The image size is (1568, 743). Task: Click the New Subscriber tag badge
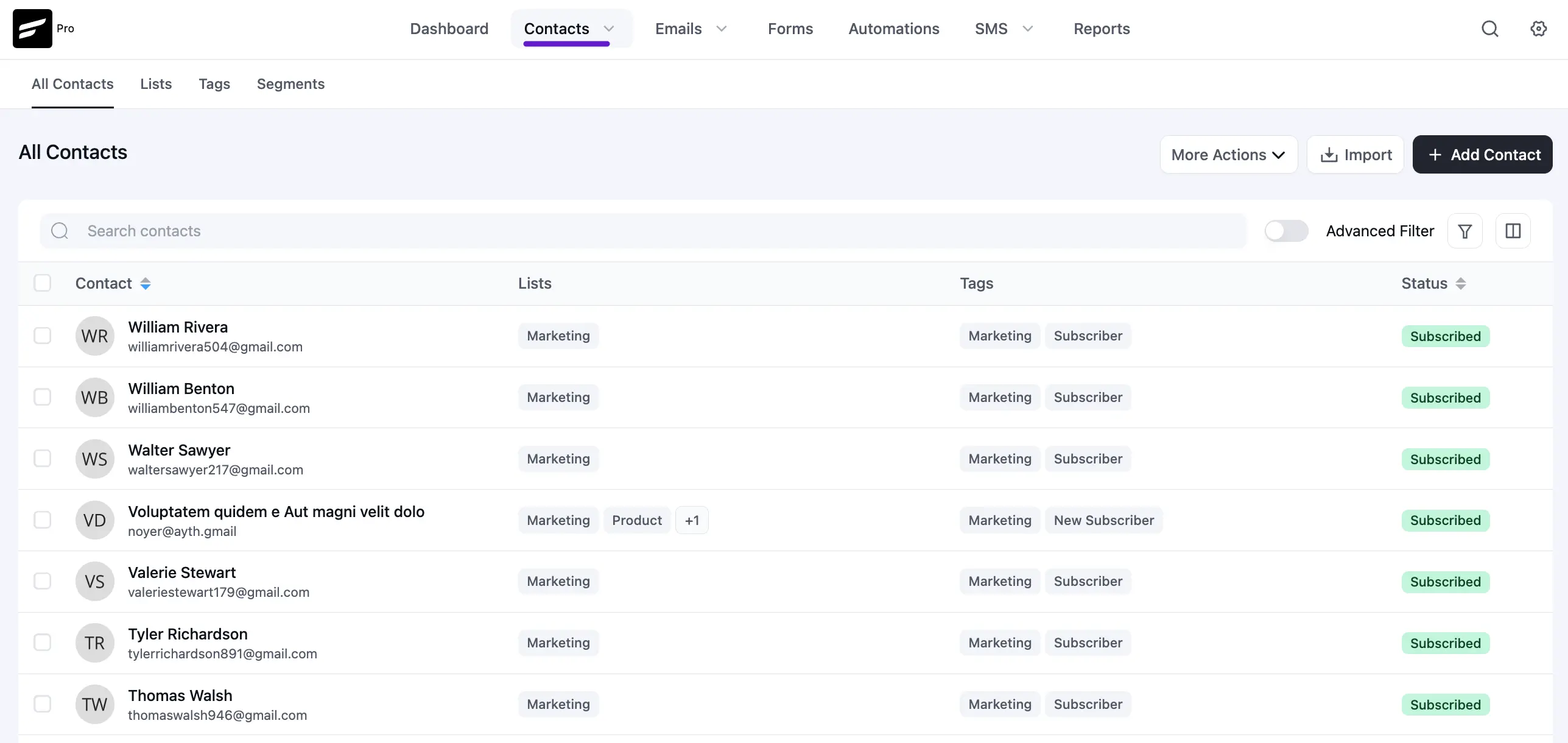click(x=1104, y=521)
